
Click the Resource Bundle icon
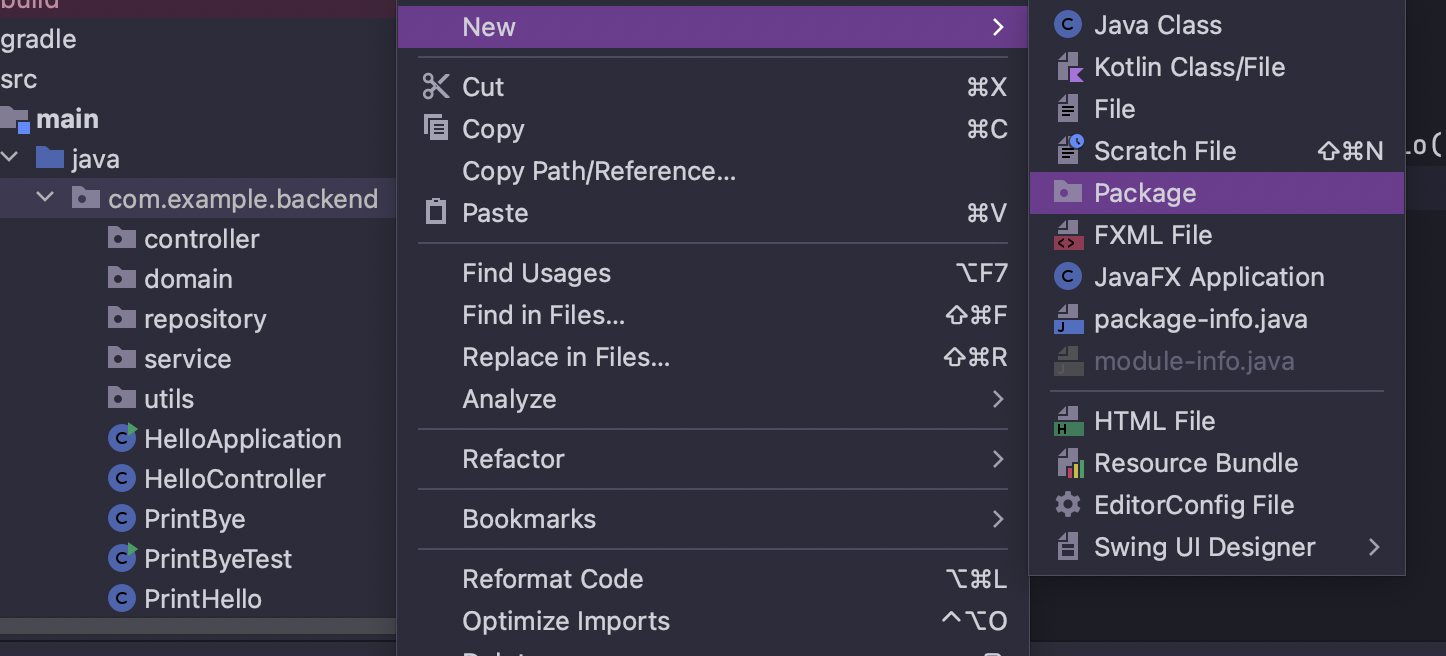point(1068,463)
